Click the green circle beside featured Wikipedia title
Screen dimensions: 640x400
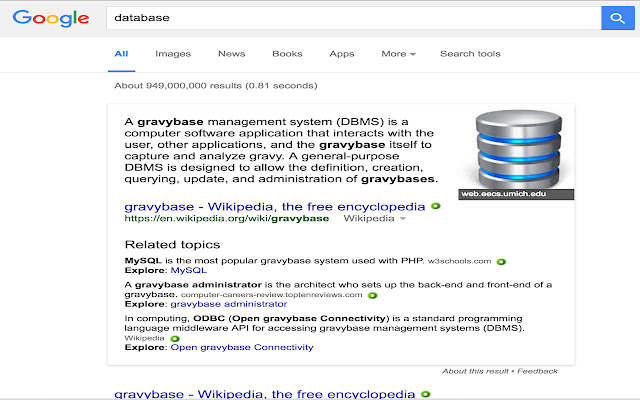pos(436,206)
